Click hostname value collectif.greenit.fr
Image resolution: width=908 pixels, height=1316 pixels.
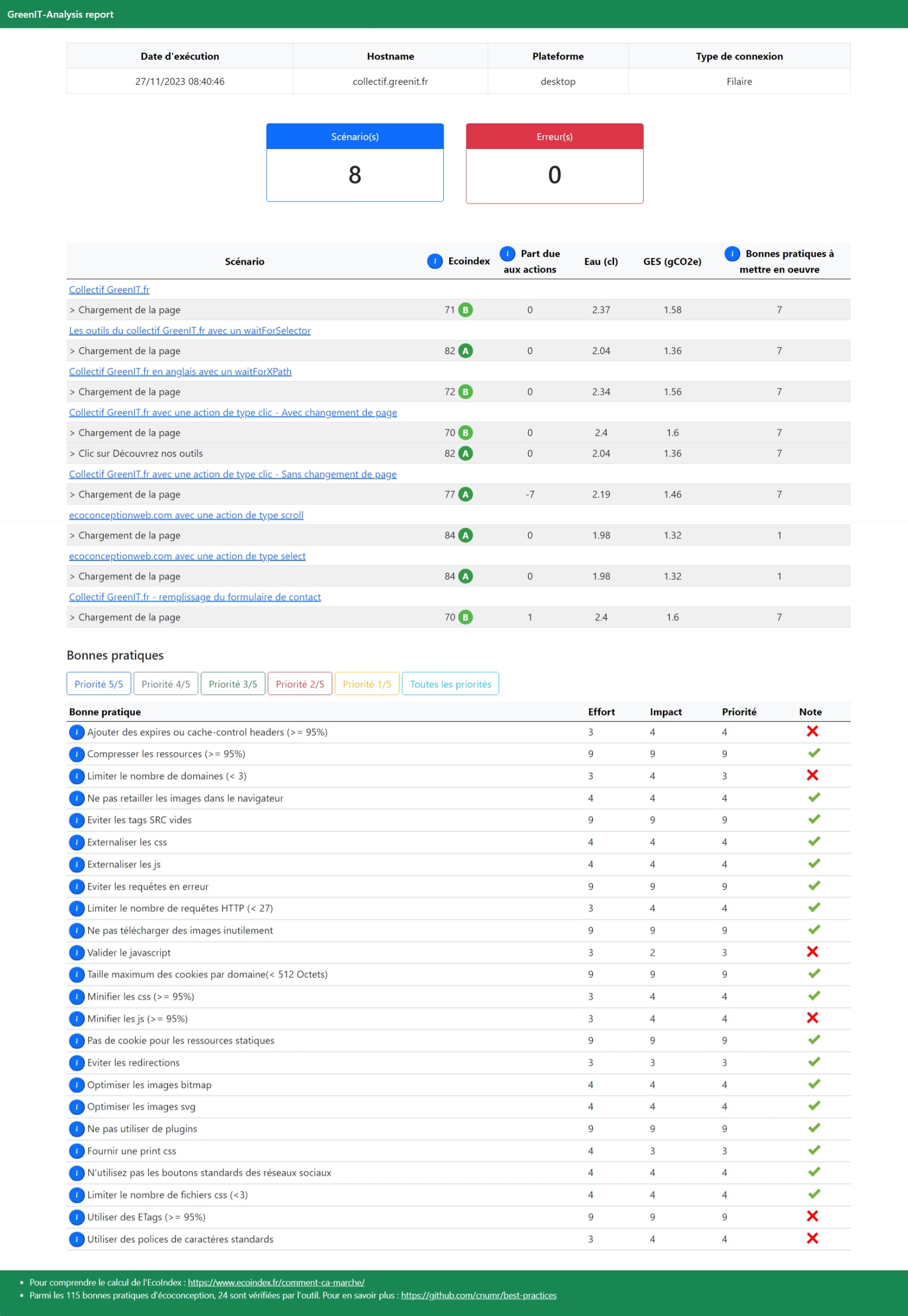tap(390, 81)
